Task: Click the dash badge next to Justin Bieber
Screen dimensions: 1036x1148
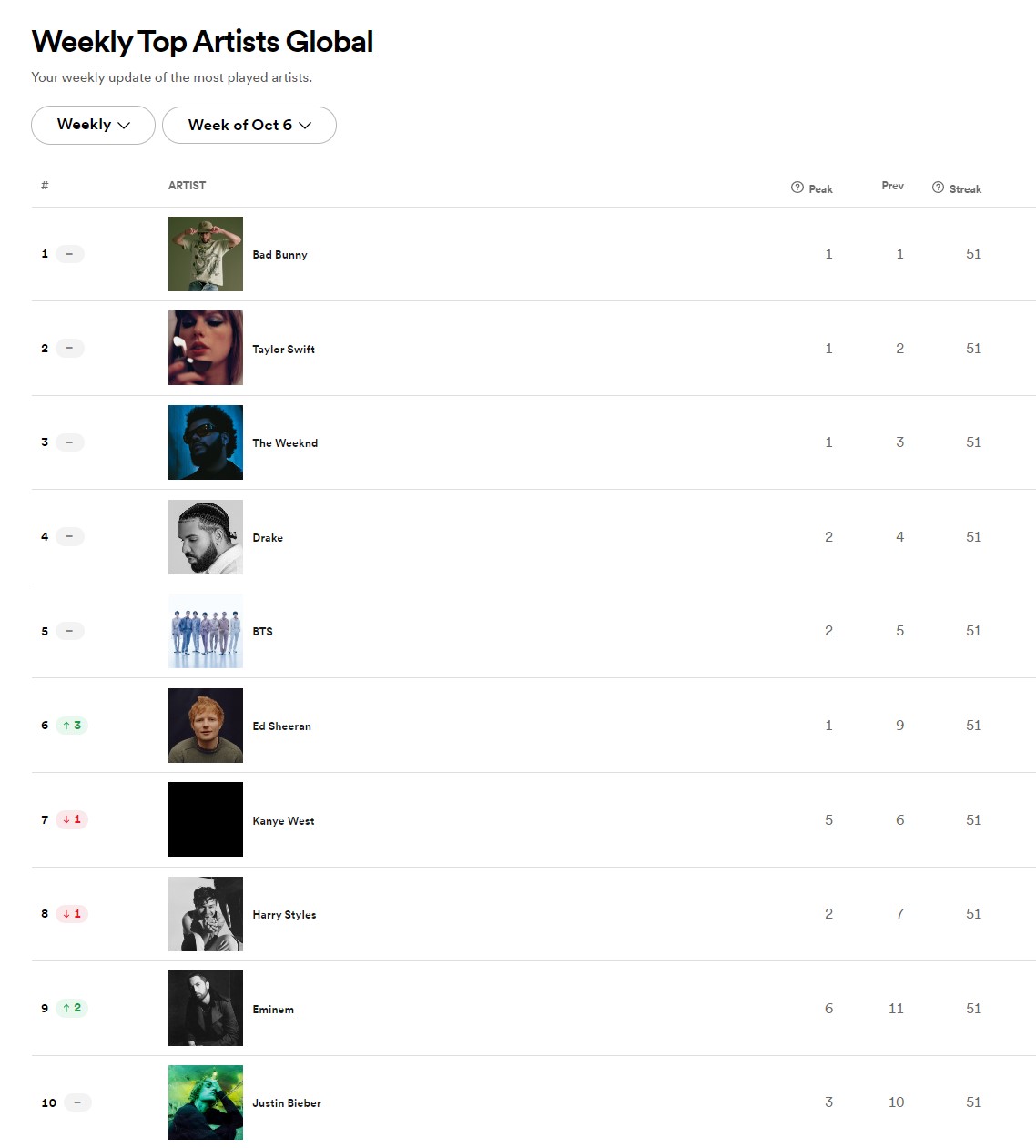Action: click(76, 1102)
